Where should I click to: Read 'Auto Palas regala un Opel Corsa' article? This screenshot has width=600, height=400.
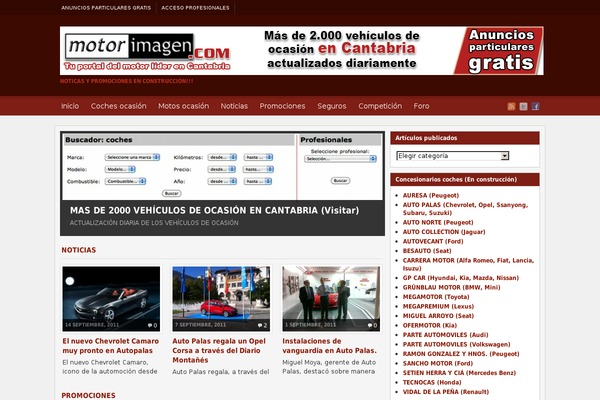[x=219, y=351]
